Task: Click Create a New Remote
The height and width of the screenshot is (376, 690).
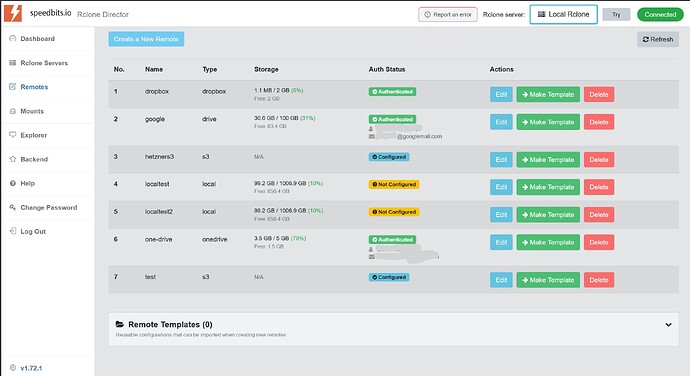Action: click(146, 39)
